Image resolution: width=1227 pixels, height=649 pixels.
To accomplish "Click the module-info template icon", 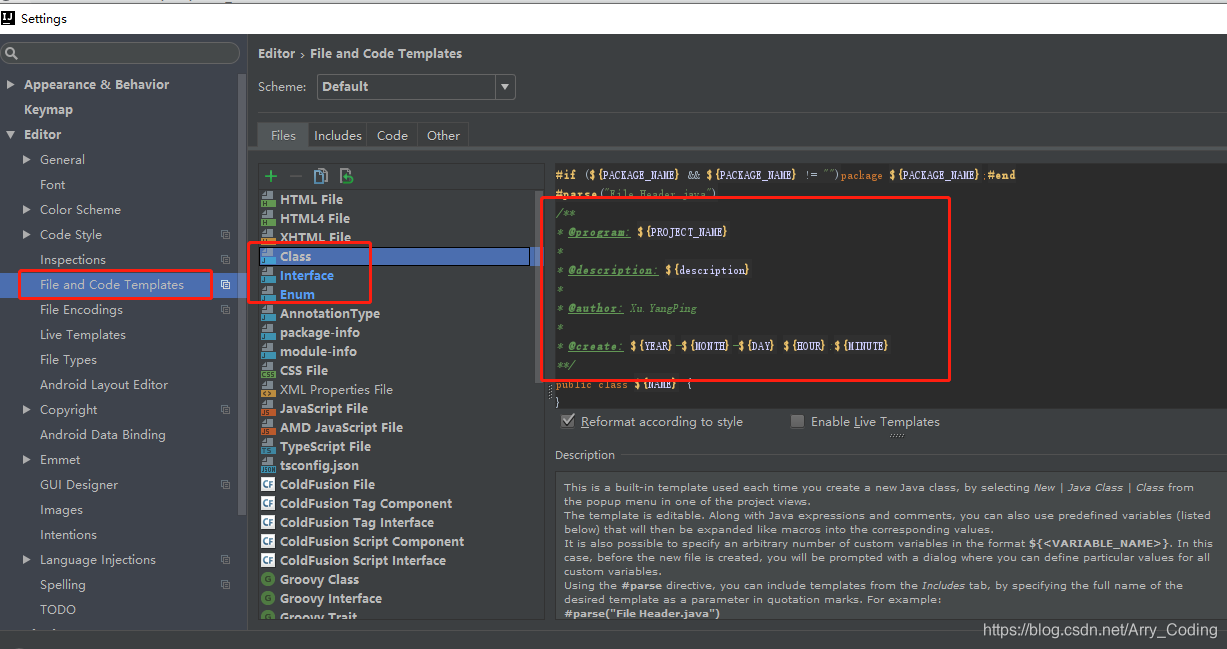I will (x=268, y=351).
